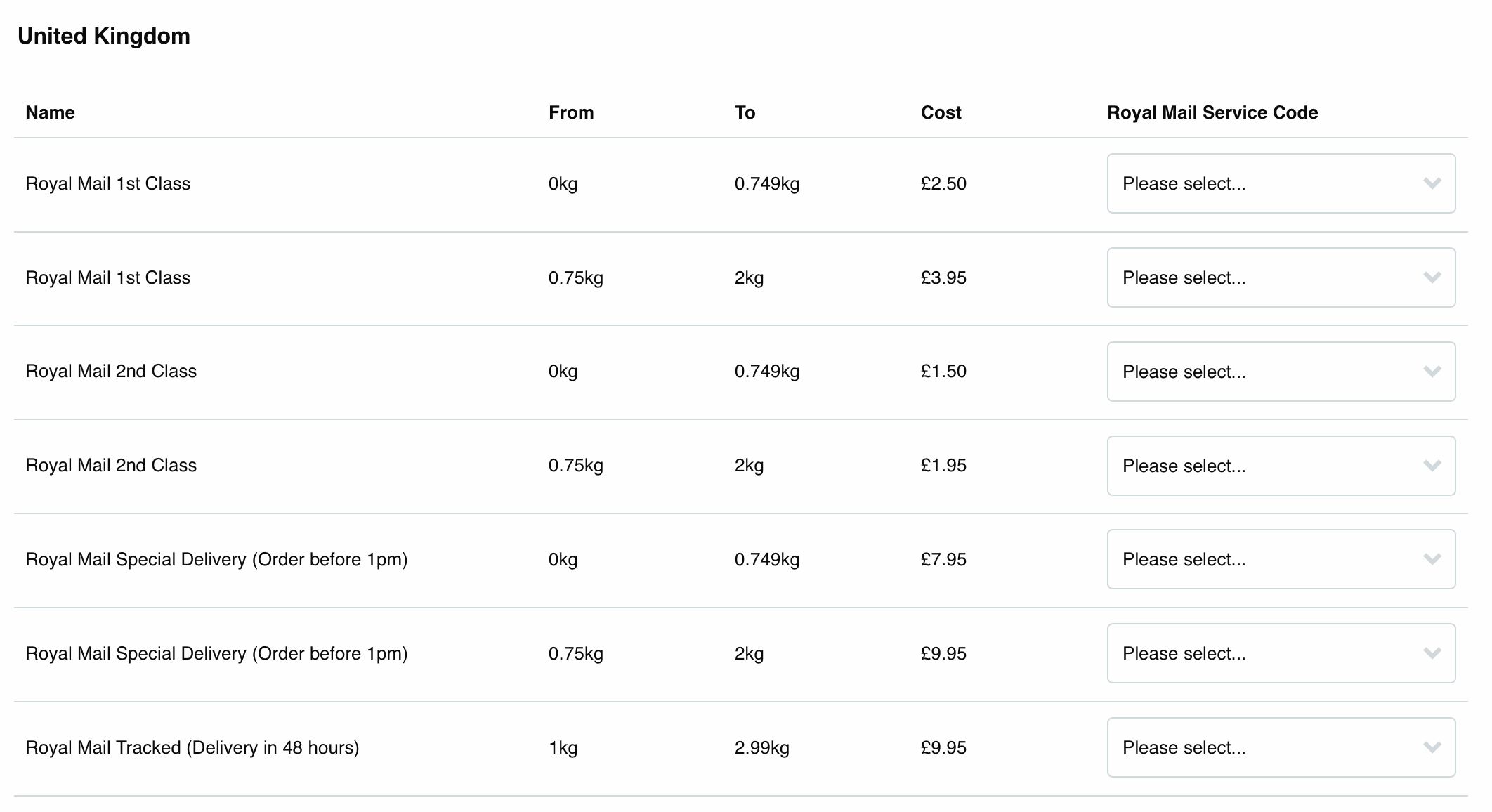
Task: Open service code dropdown for £2.50 1st Class
Action: pos(1281,183)
